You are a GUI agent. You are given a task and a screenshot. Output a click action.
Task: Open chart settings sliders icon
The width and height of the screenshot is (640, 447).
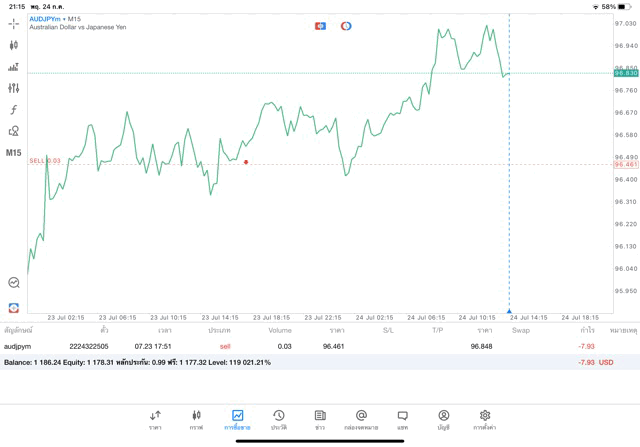point(14,89)
